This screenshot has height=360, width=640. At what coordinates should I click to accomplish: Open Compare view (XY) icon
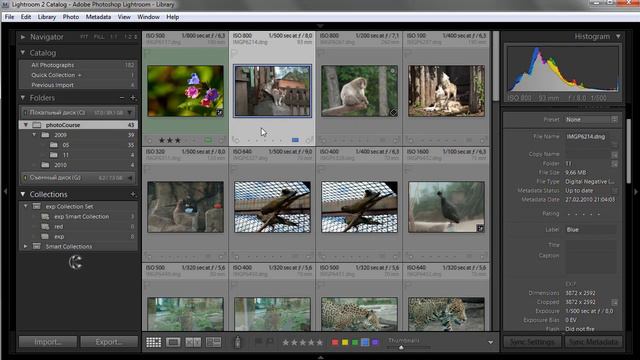click(193, 342)
